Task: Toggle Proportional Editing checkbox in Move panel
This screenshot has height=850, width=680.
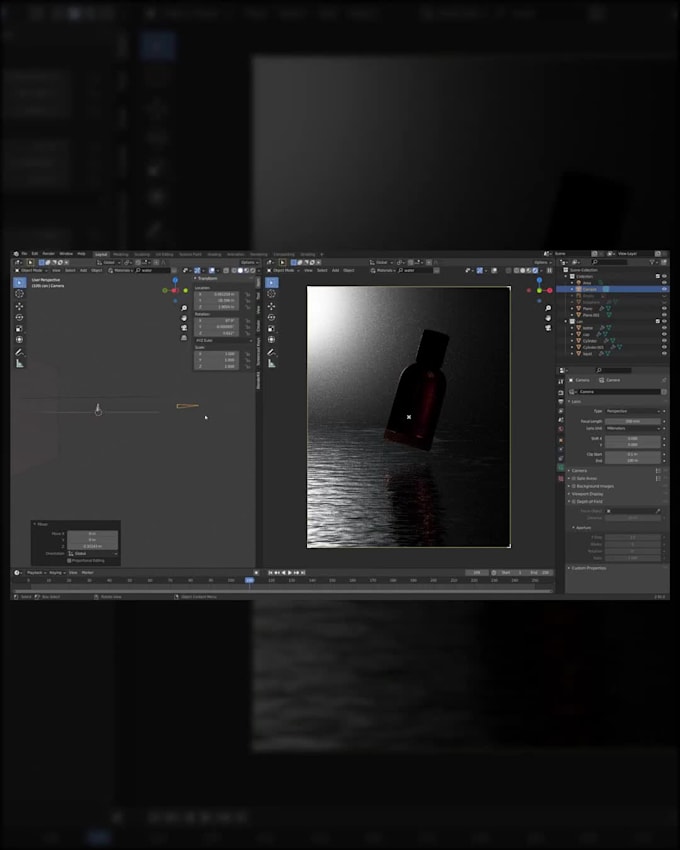Action: (x=70, y=561)
